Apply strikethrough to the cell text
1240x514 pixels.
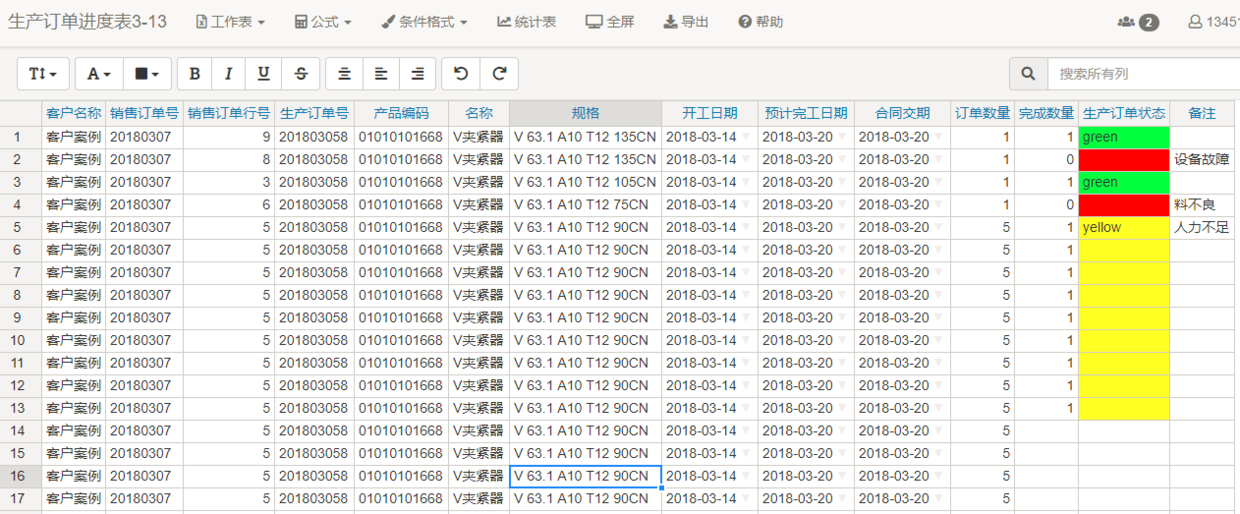tap(300, 74)
